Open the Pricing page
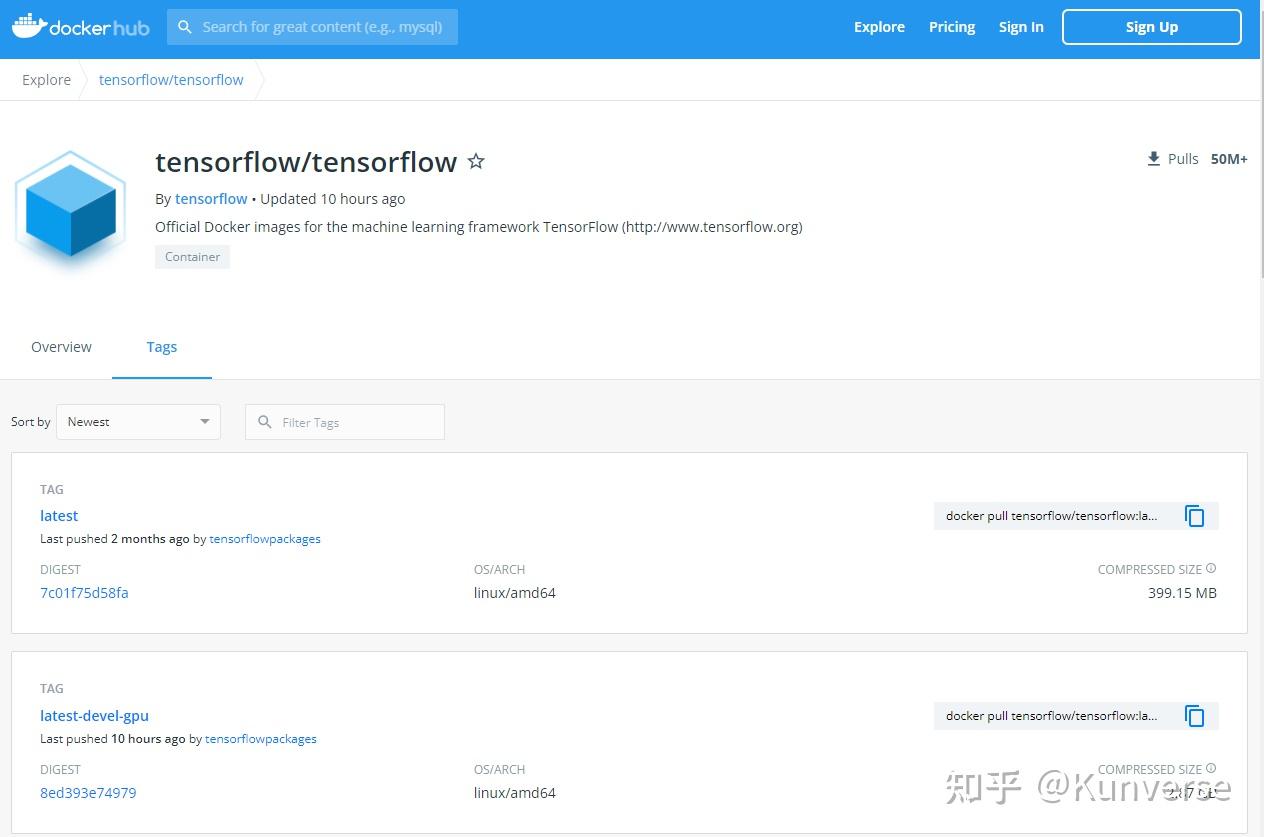This screenshot has width=1264, height=837. [x=950, y=27]
